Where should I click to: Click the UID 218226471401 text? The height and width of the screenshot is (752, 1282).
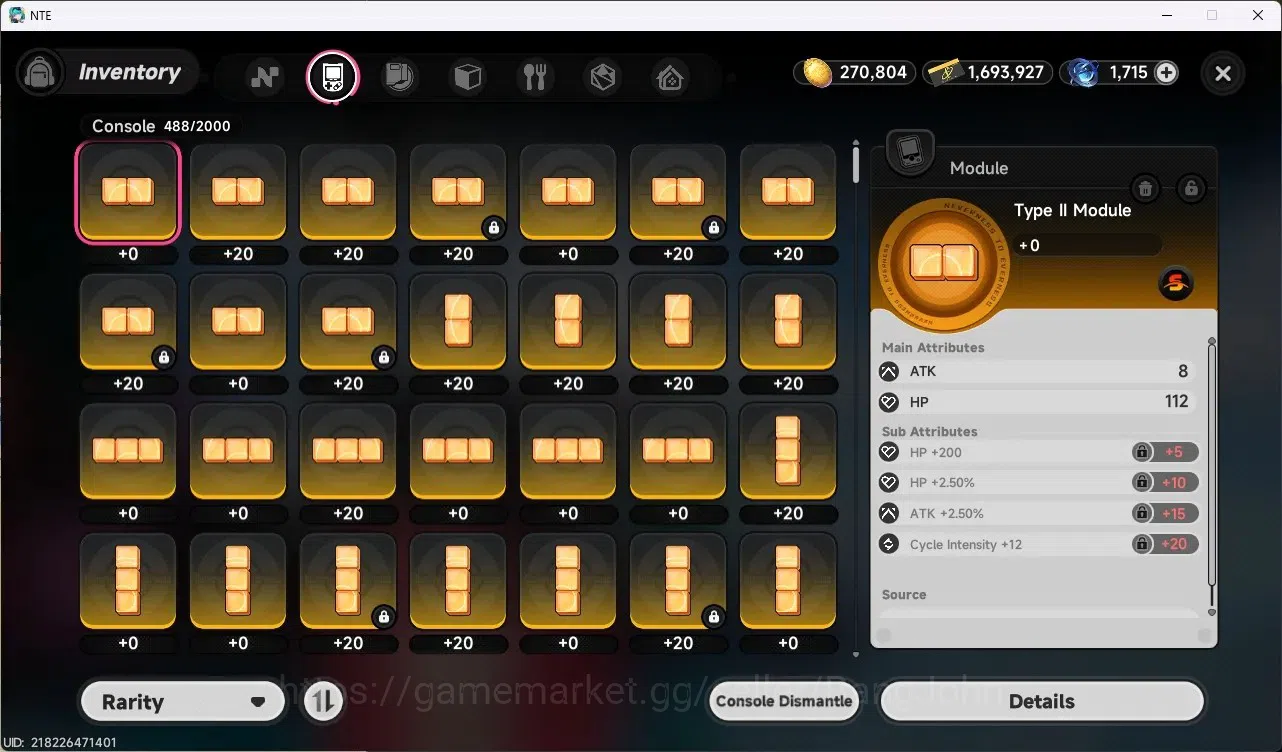pyautogui.click(x=60, y=743)
